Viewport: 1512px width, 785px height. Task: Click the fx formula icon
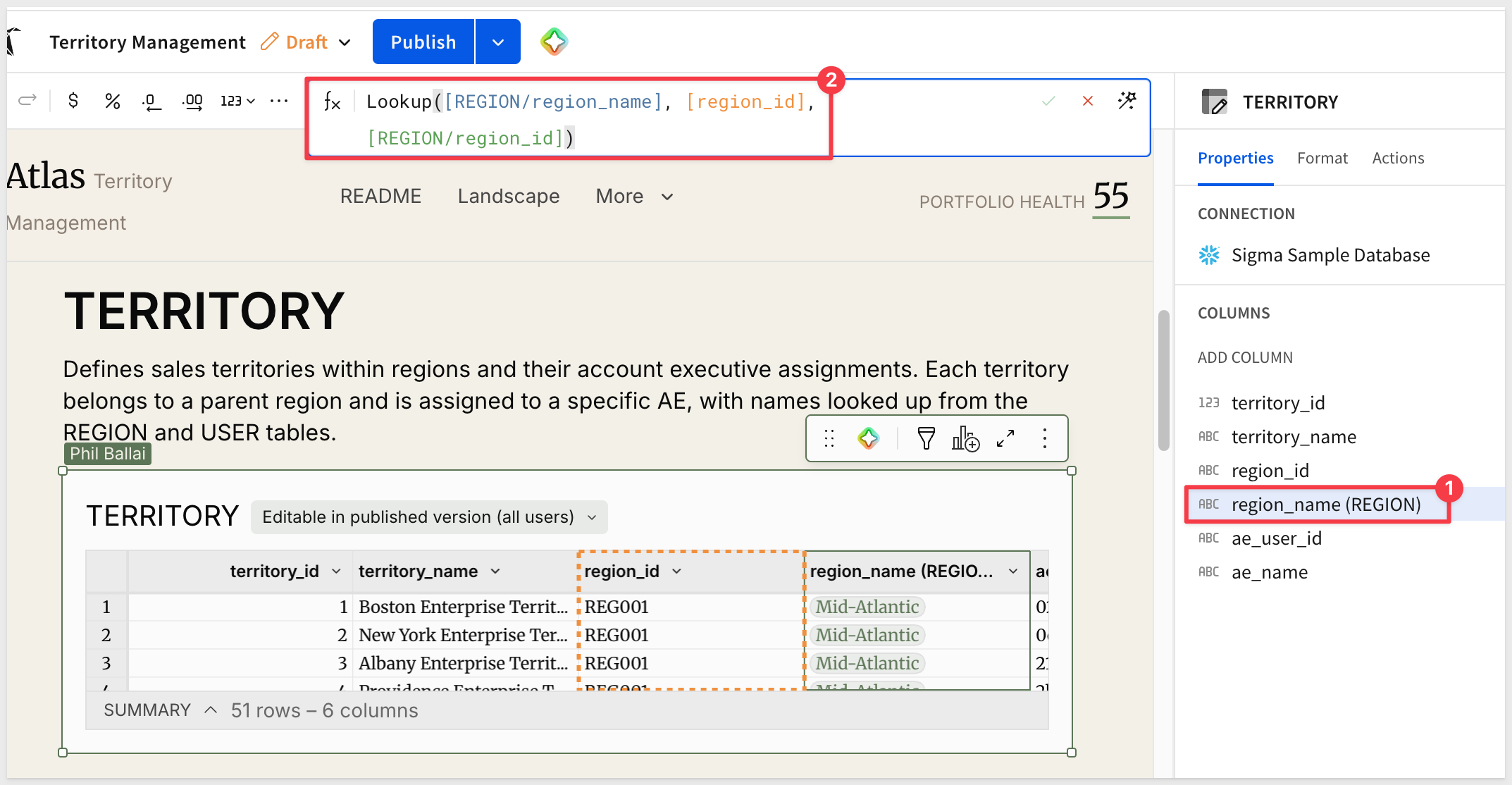tap(332, 101)
